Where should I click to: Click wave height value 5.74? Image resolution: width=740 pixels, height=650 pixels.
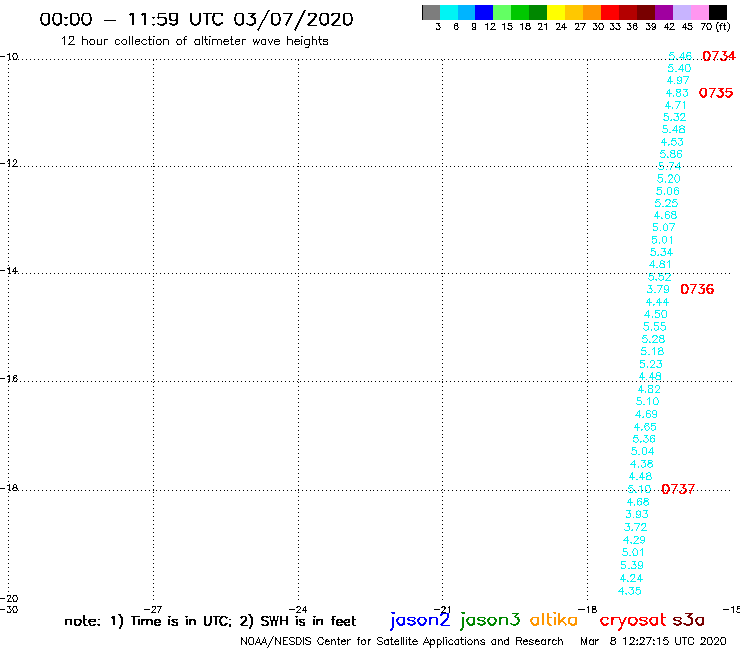pyautogui.click(x=669, y=166)
